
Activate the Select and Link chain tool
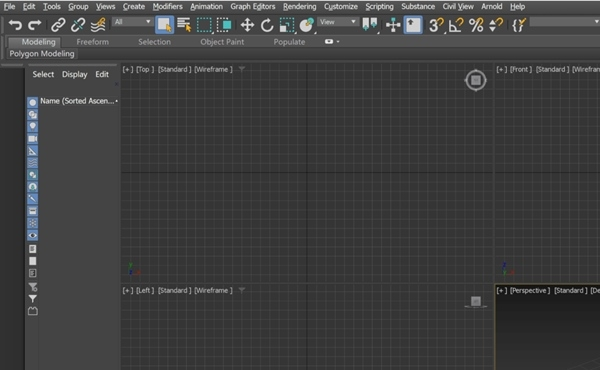[x=58, y=25]
